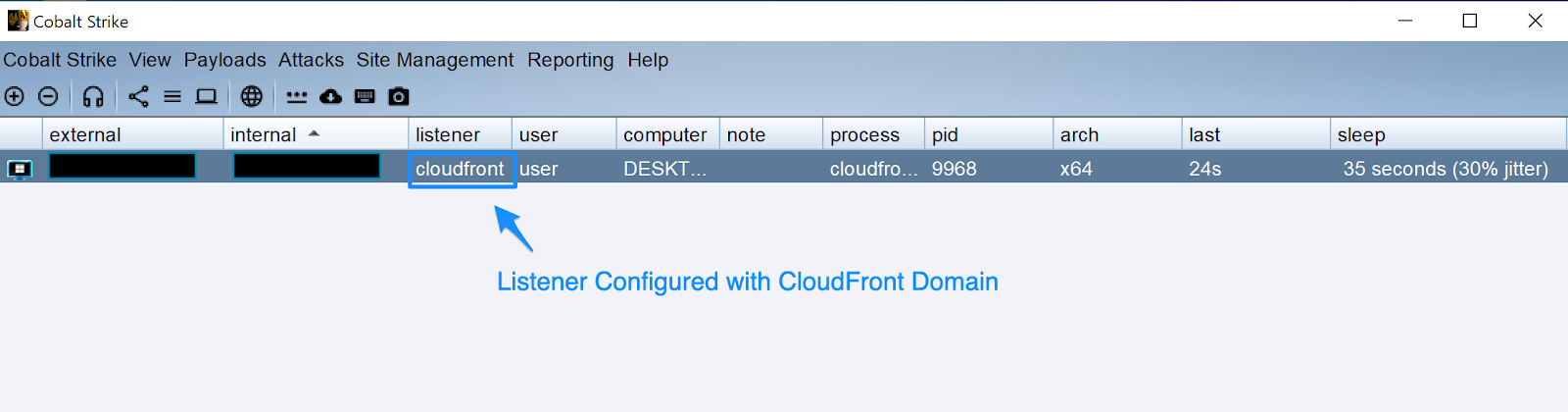Open the Site Management menu
Viewport: 1568px width, 412px height.
coord(434,60)
